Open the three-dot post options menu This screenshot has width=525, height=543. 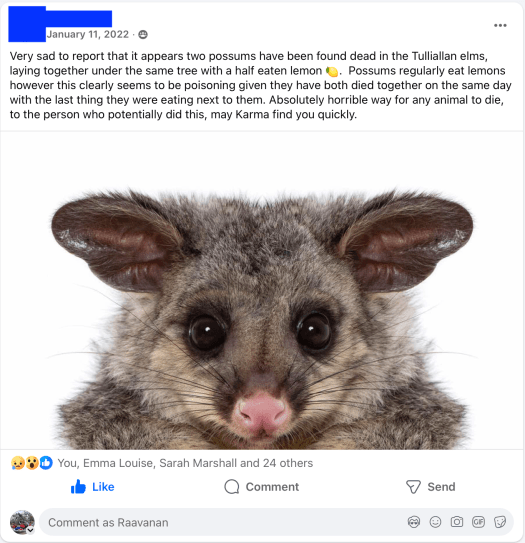[x=500, y=25]
